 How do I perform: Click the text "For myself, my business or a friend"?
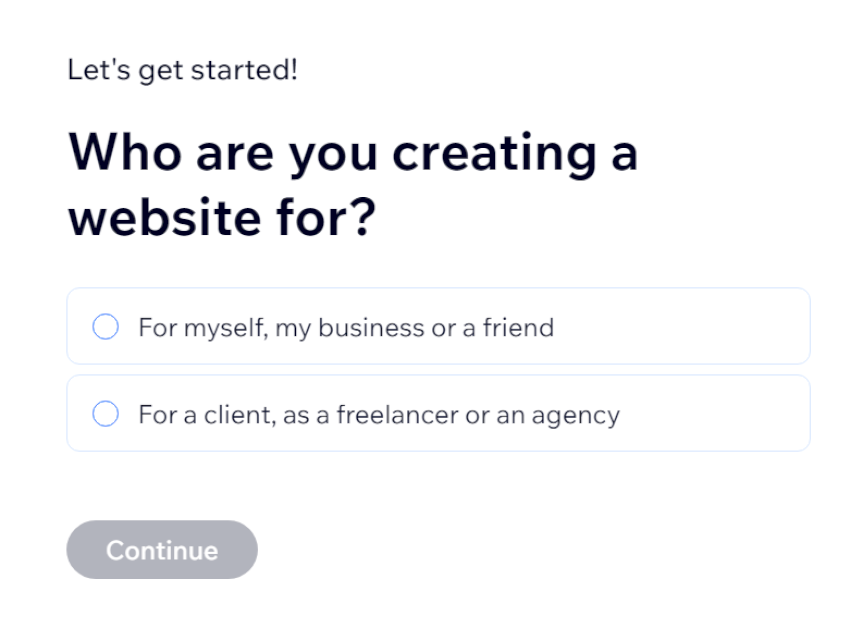coord(345,327)
